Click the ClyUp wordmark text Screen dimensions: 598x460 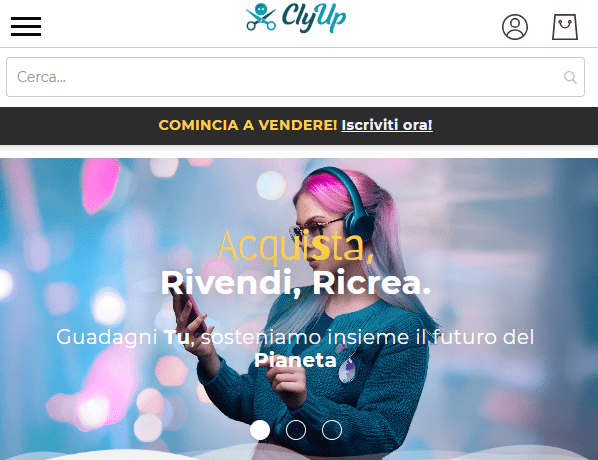[x=314, y=17]
